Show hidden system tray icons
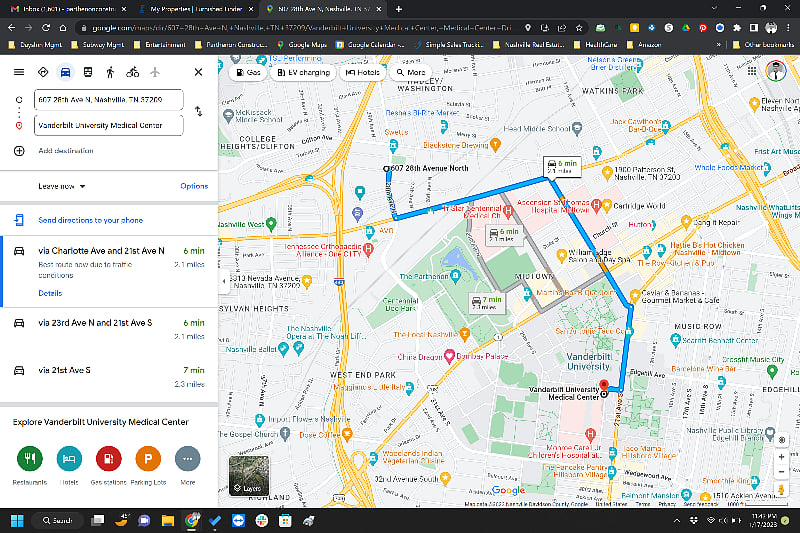 tap(677, 521)
